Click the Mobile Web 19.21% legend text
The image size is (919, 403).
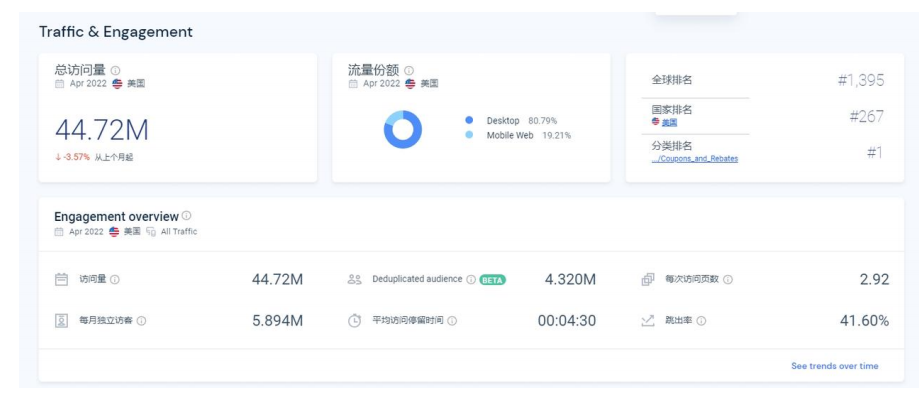point(529,135)
